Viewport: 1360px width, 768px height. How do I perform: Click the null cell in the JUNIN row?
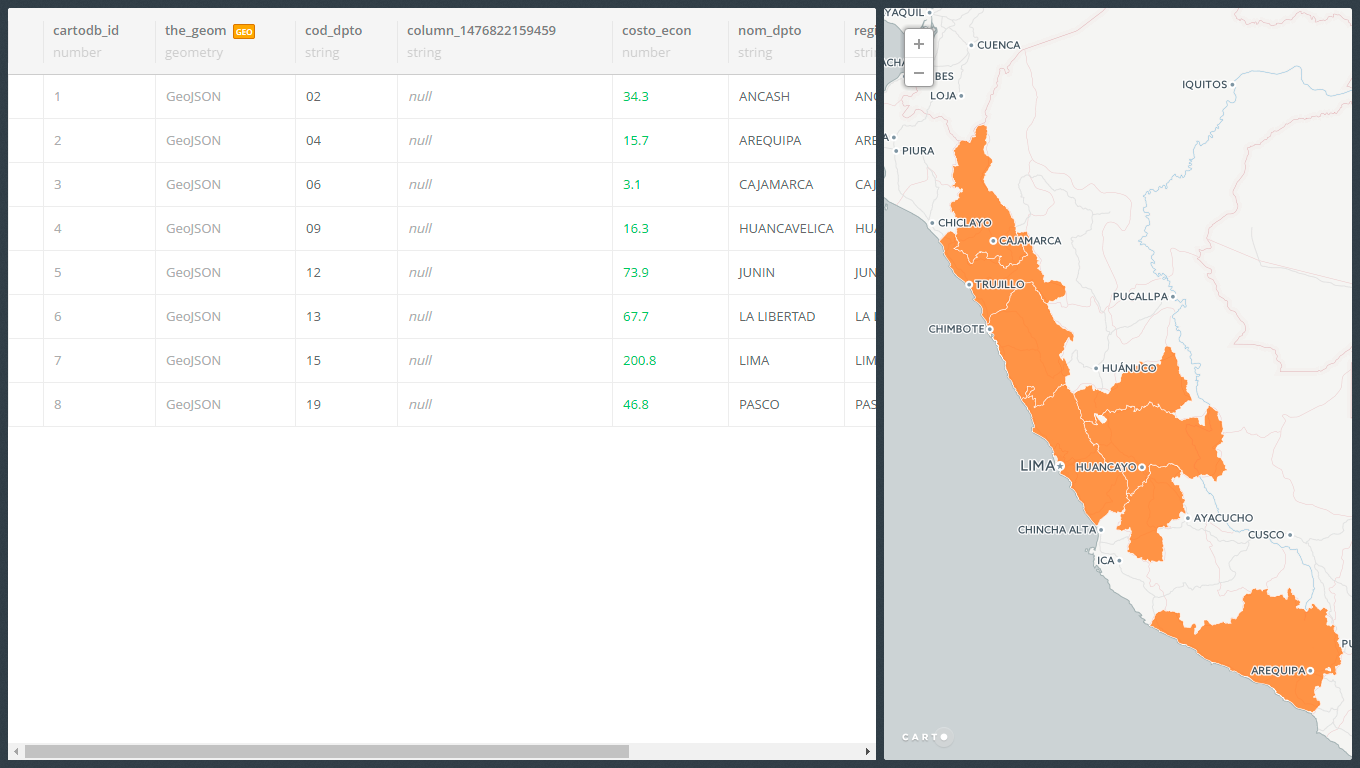point(420,273)
